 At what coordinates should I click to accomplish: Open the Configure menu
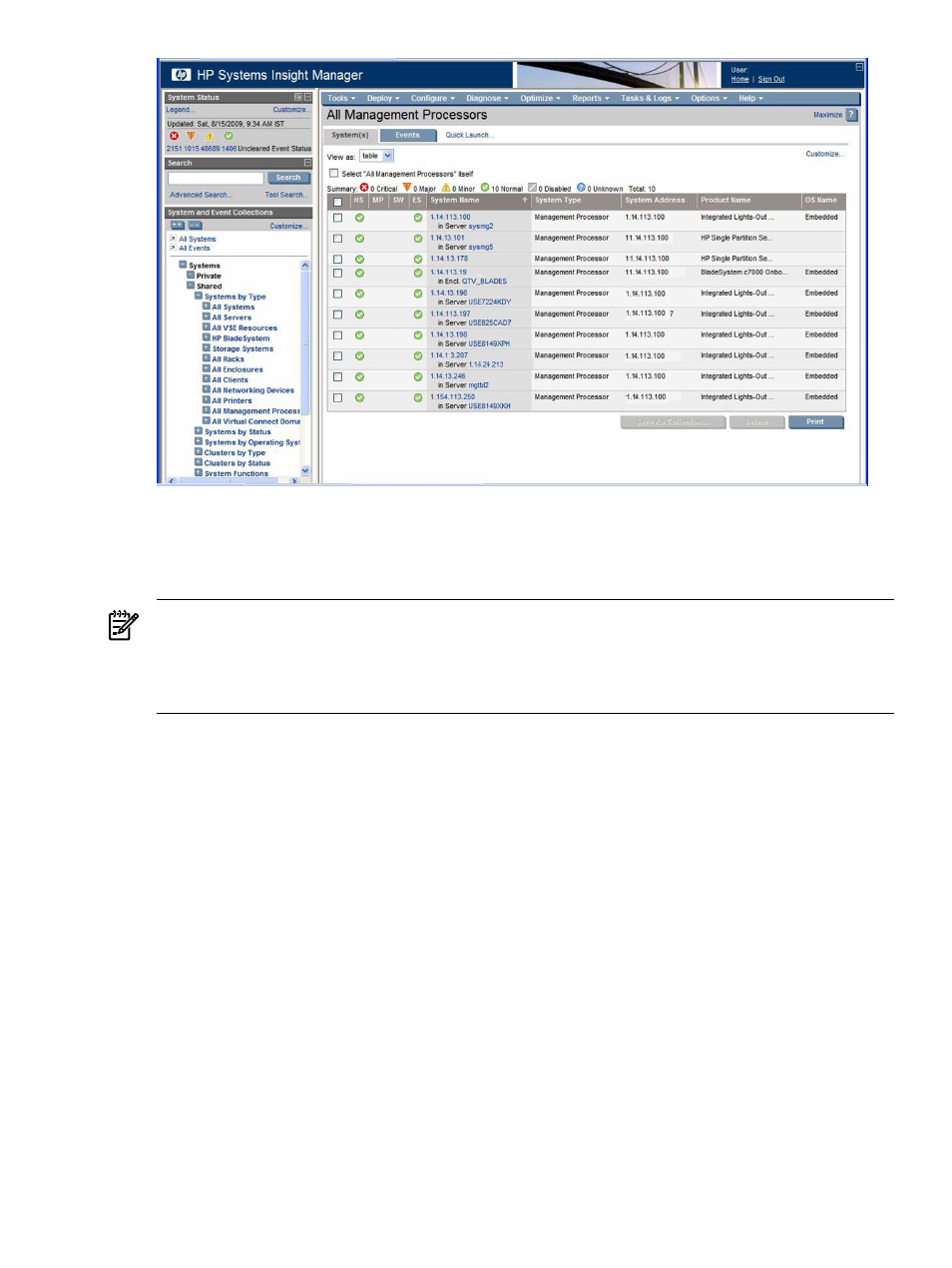[433, 99]
